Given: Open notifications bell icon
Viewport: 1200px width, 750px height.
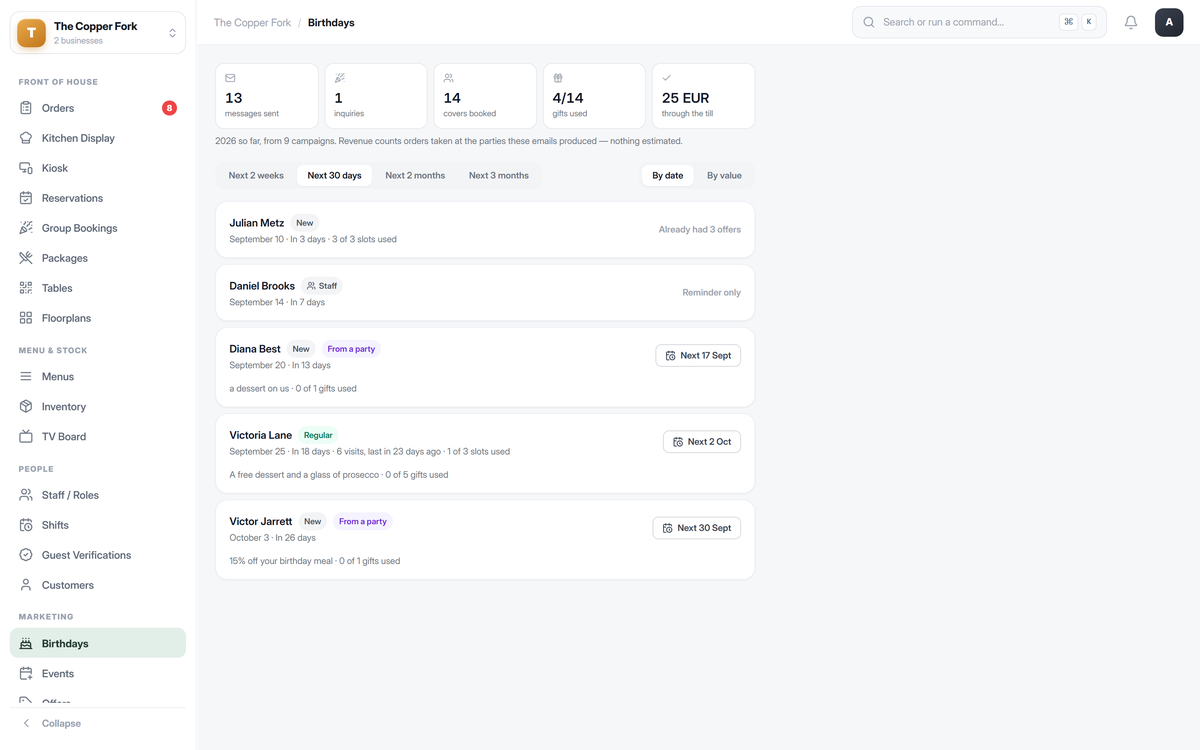Looking at the screenshot, I should (x=1131, y=22).
